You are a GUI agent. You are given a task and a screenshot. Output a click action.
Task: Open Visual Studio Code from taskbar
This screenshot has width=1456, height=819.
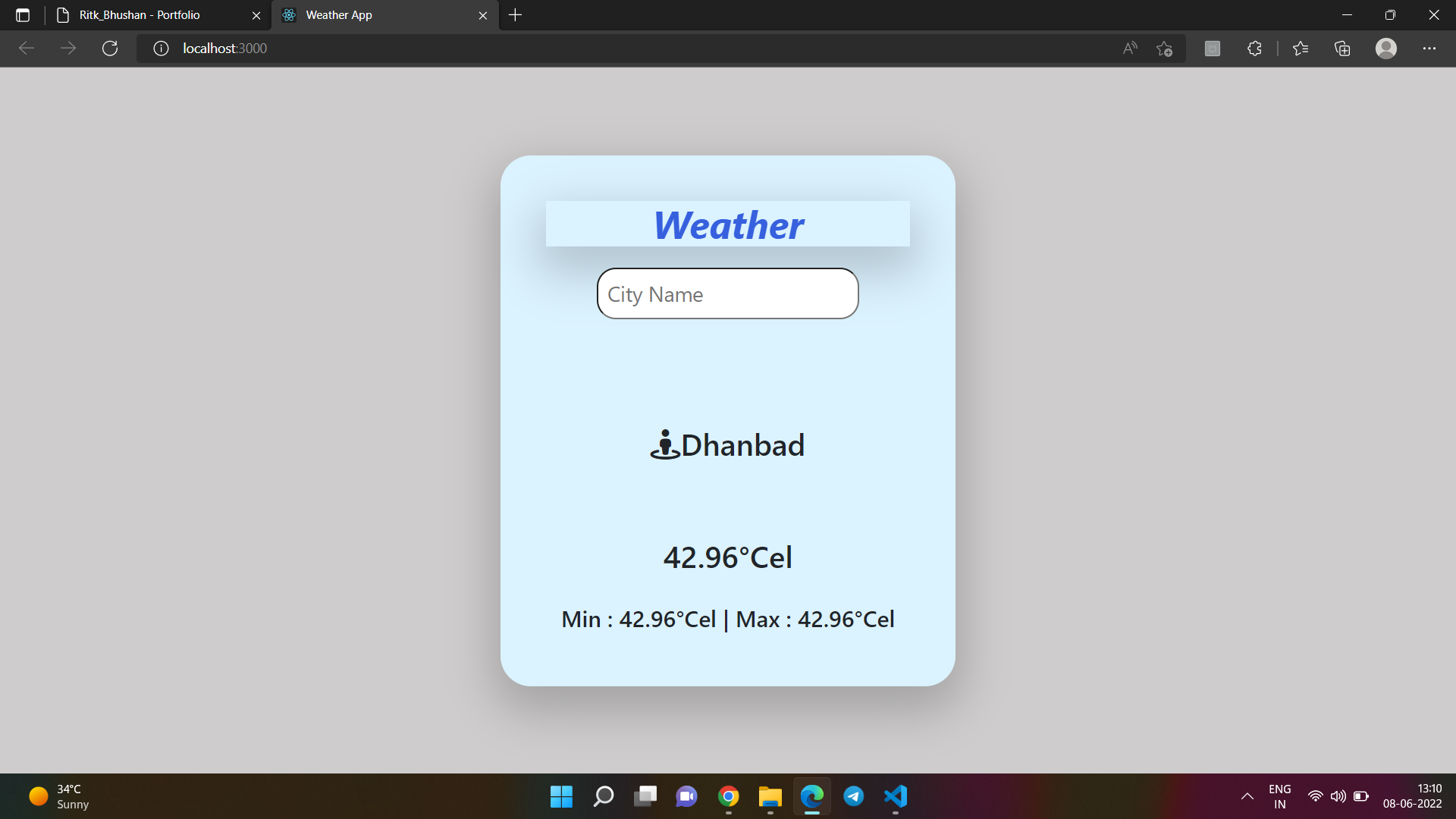click(896, 796)
